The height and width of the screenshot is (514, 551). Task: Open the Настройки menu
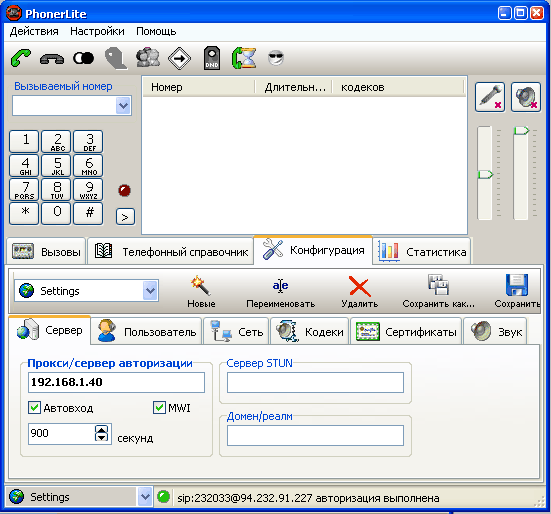pyautogui.click(x=97, y=32)
